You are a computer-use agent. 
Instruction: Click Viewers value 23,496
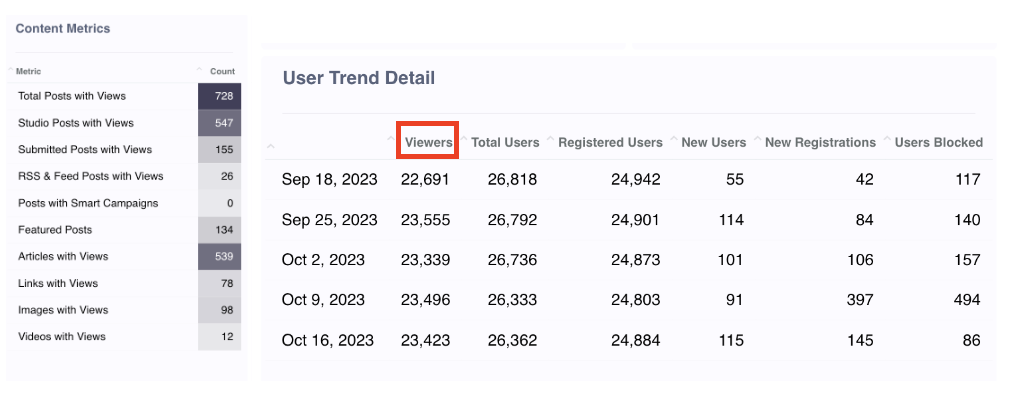point(425,300)
